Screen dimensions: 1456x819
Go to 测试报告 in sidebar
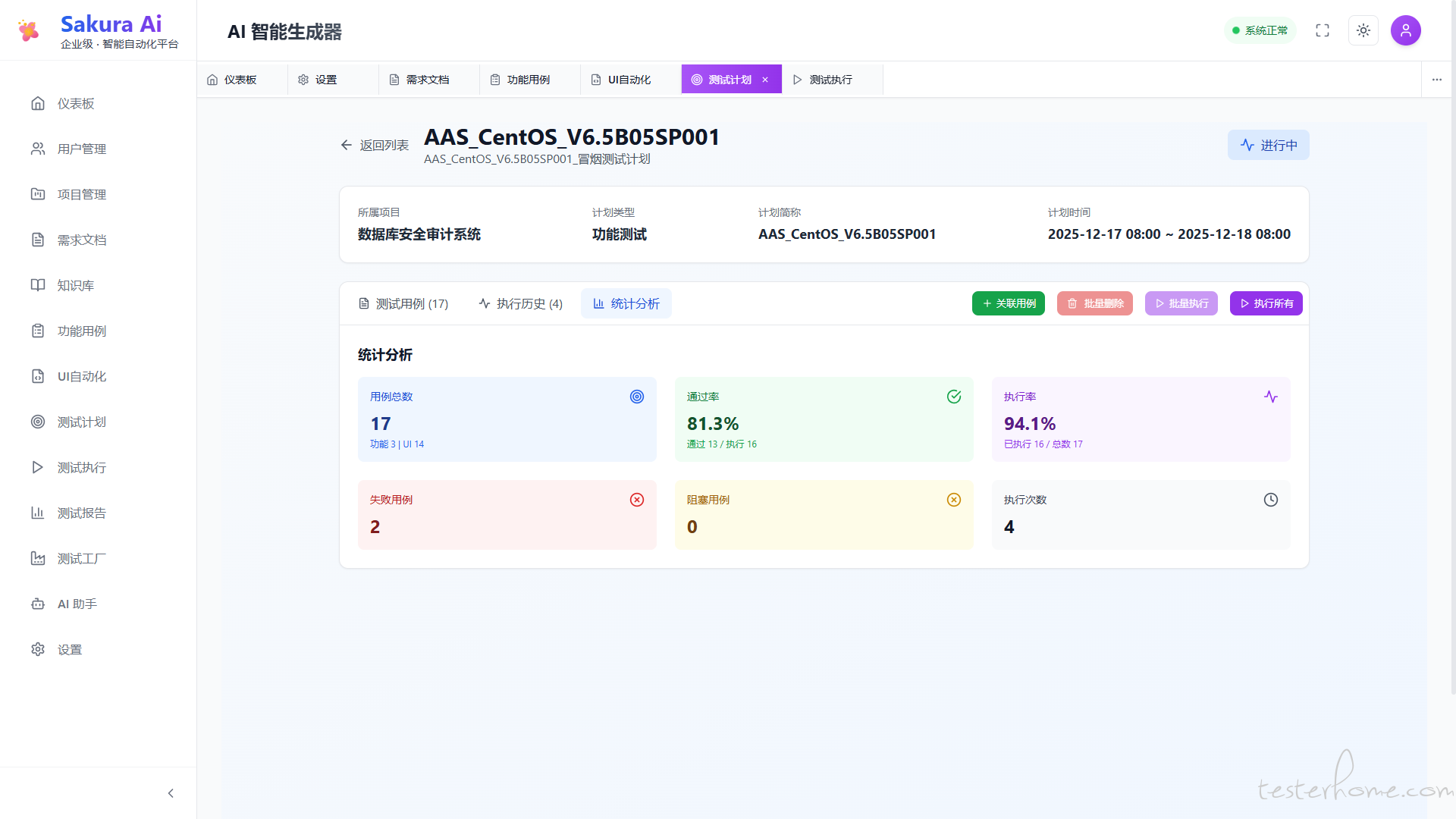(81, 513)
